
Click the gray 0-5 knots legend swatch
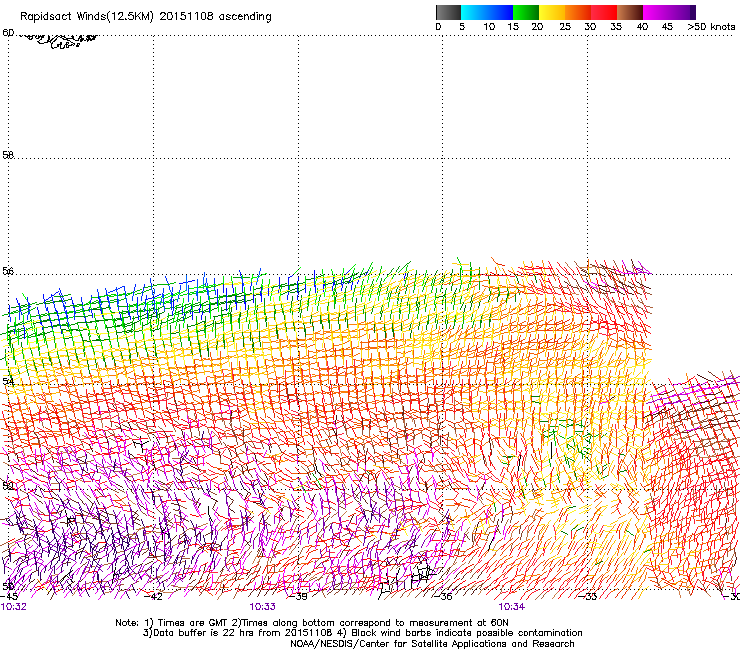pos(448,12)
